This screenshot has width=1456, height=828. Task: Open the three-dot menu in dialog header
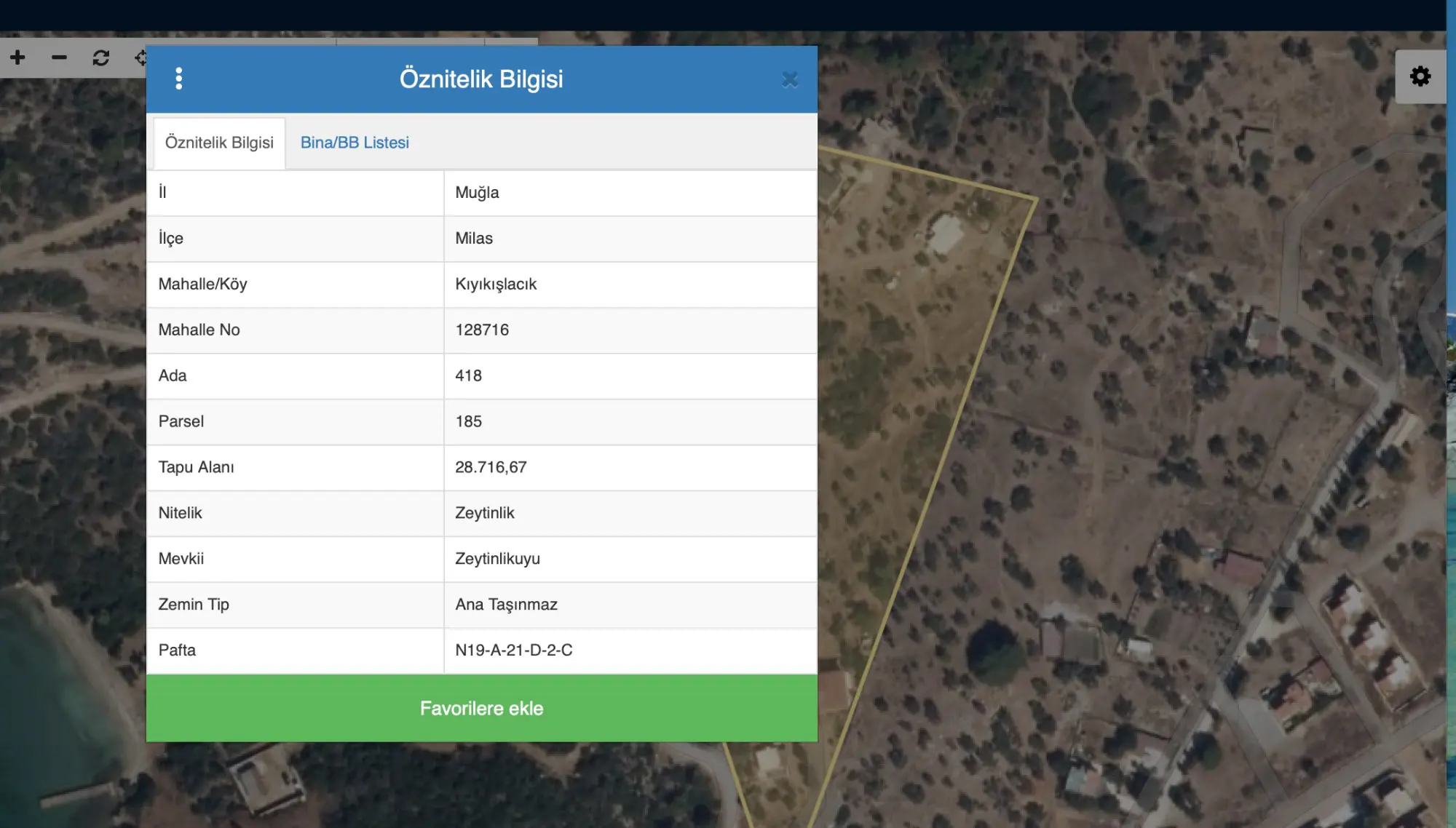tap(178, 79)
